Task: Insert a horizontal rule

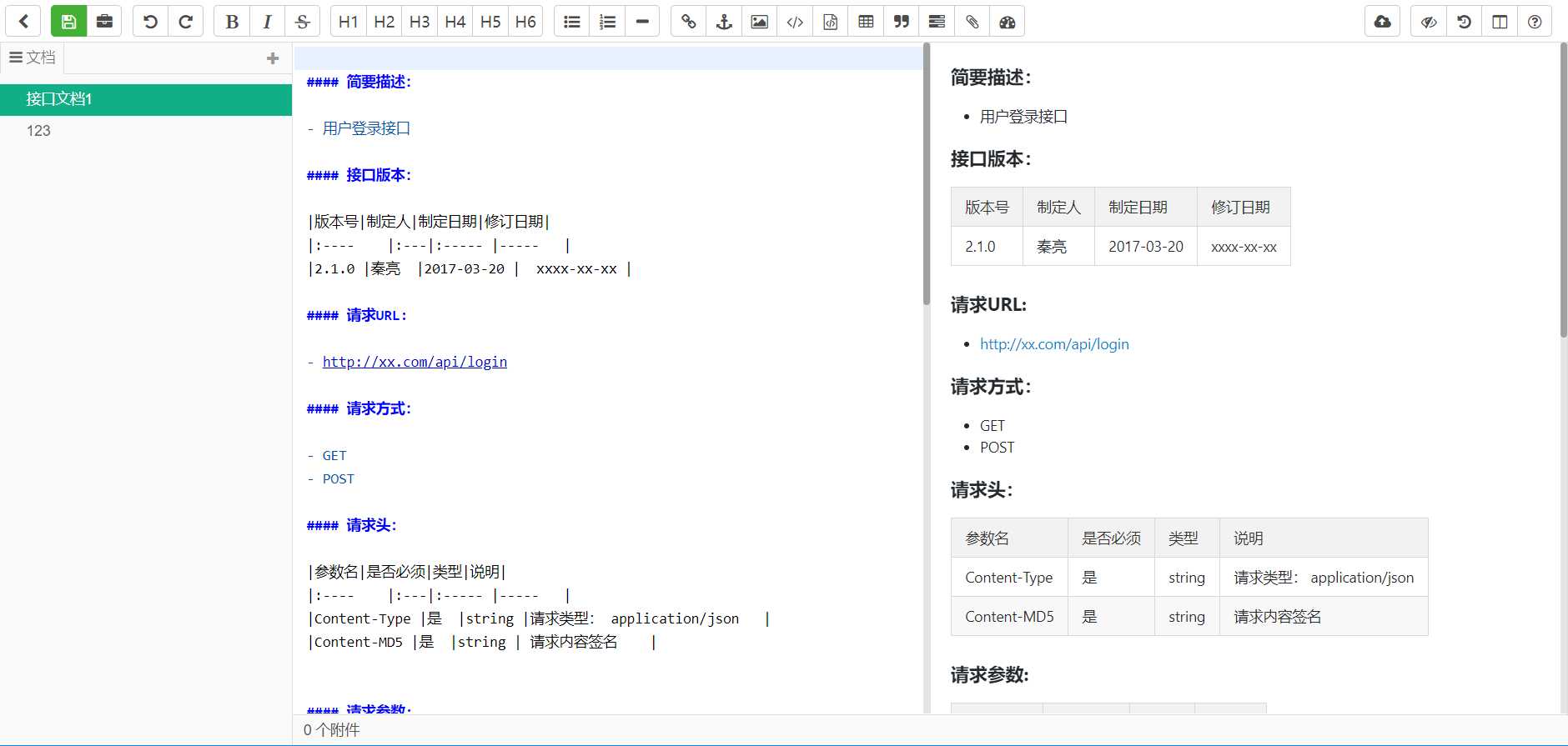Action: pos(642,22)
